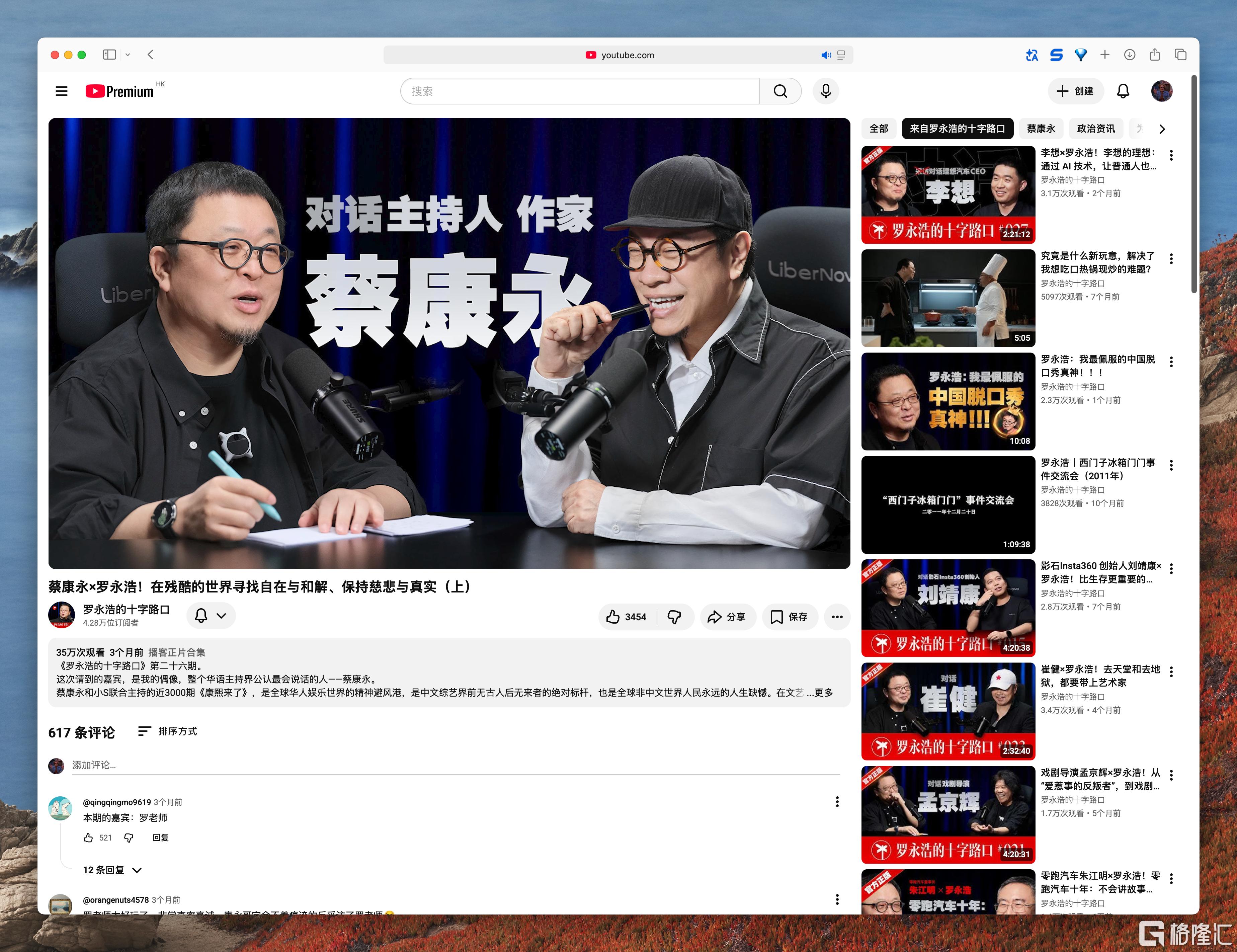Open title 戏剧导演孟京辉×罗永浩
1237x952 pixels.
(x=1100, y=779)
